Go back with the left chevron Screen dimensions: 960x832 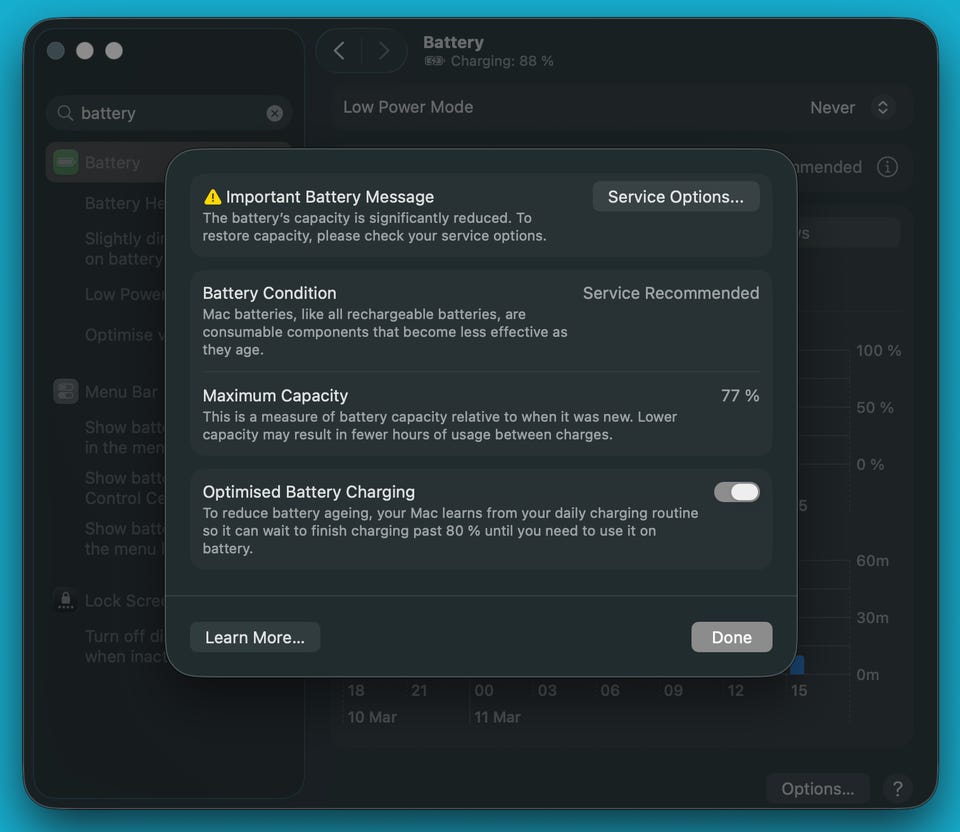[339, 51]
